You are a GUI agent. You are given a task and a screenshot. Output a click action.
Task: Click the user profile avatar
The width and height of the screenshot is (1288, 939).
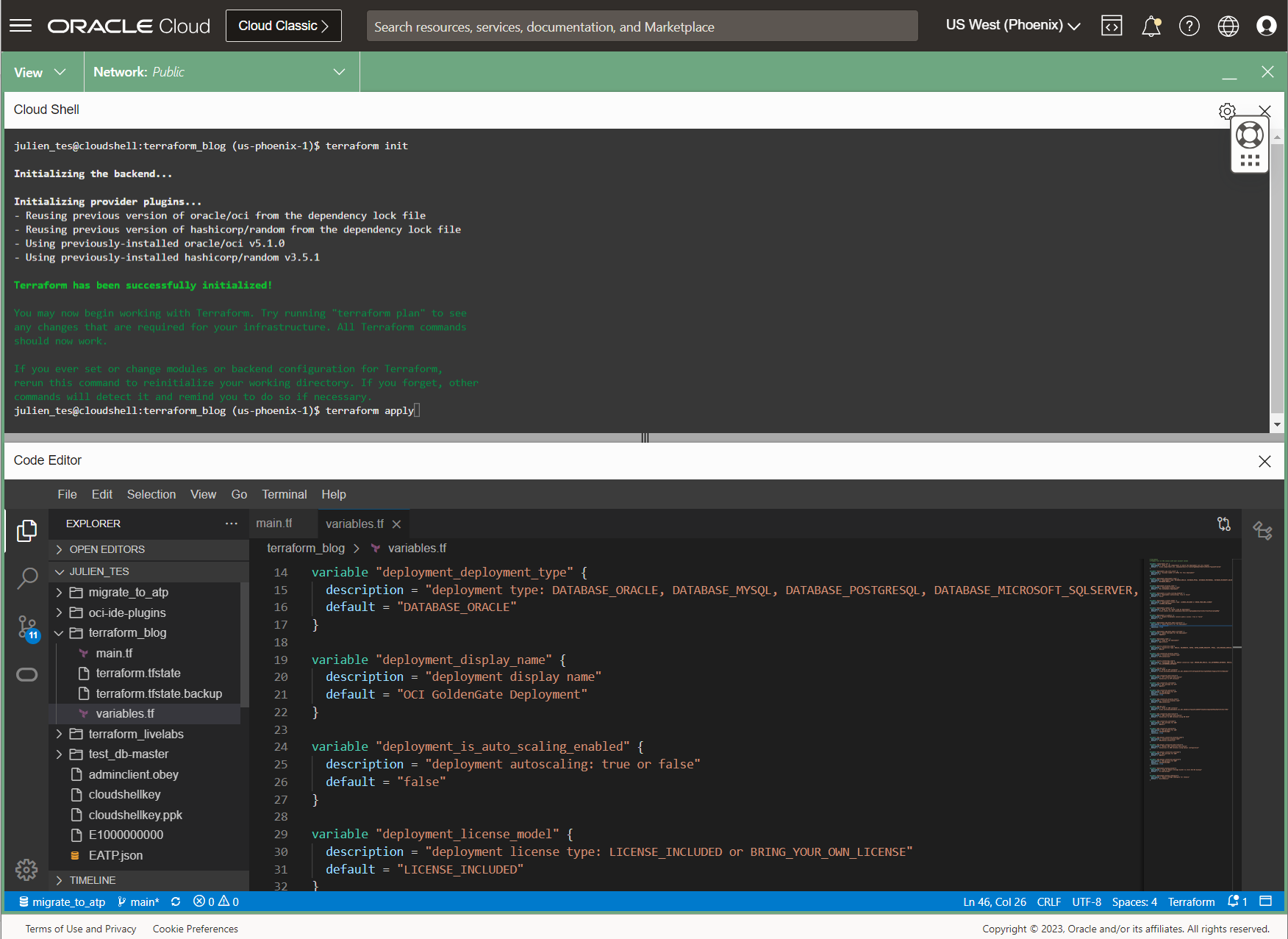(1267, 26)
